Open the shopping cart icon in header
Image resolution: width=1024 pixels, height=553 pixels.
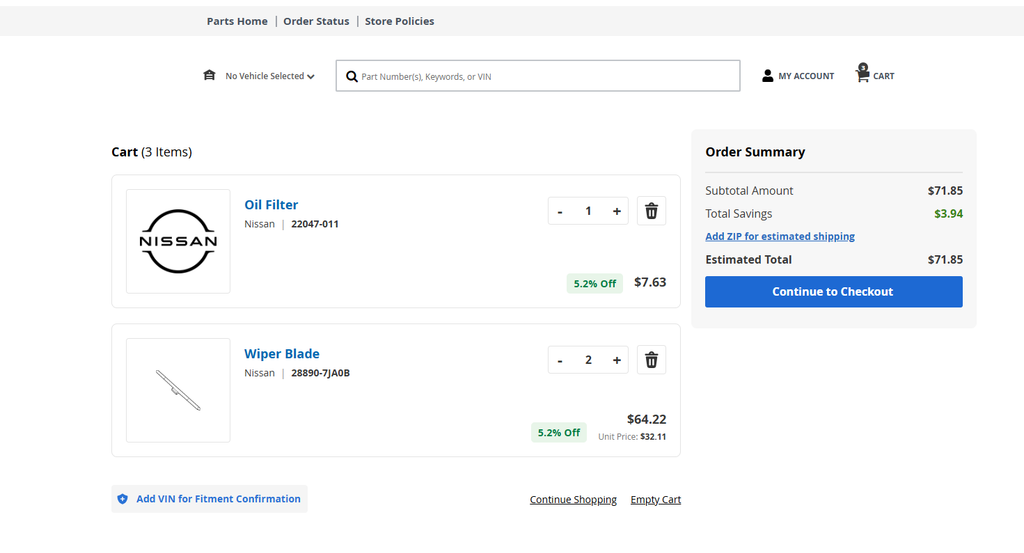863,73
